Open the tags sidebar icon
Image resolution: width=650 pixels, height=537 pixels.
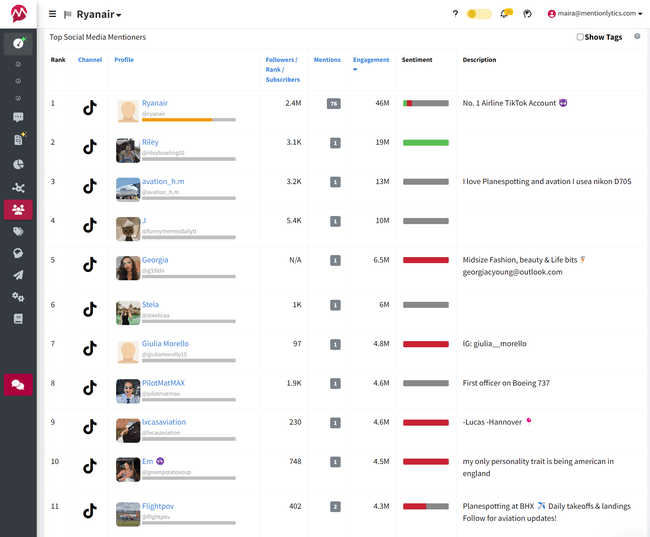[x=18, y=231]
